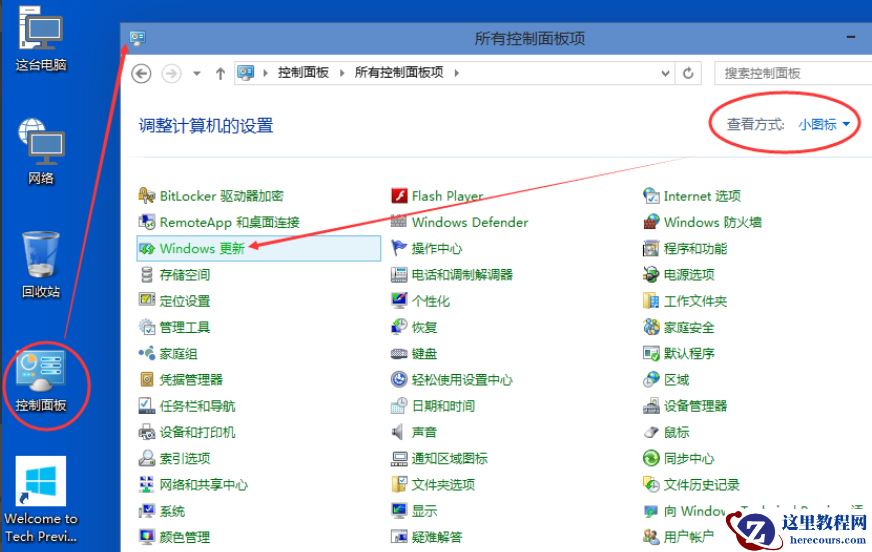Expand chevron after 控制面板 breadcrumb
The height and width of the screenshot is (552, 872).
tap(341, 73)
